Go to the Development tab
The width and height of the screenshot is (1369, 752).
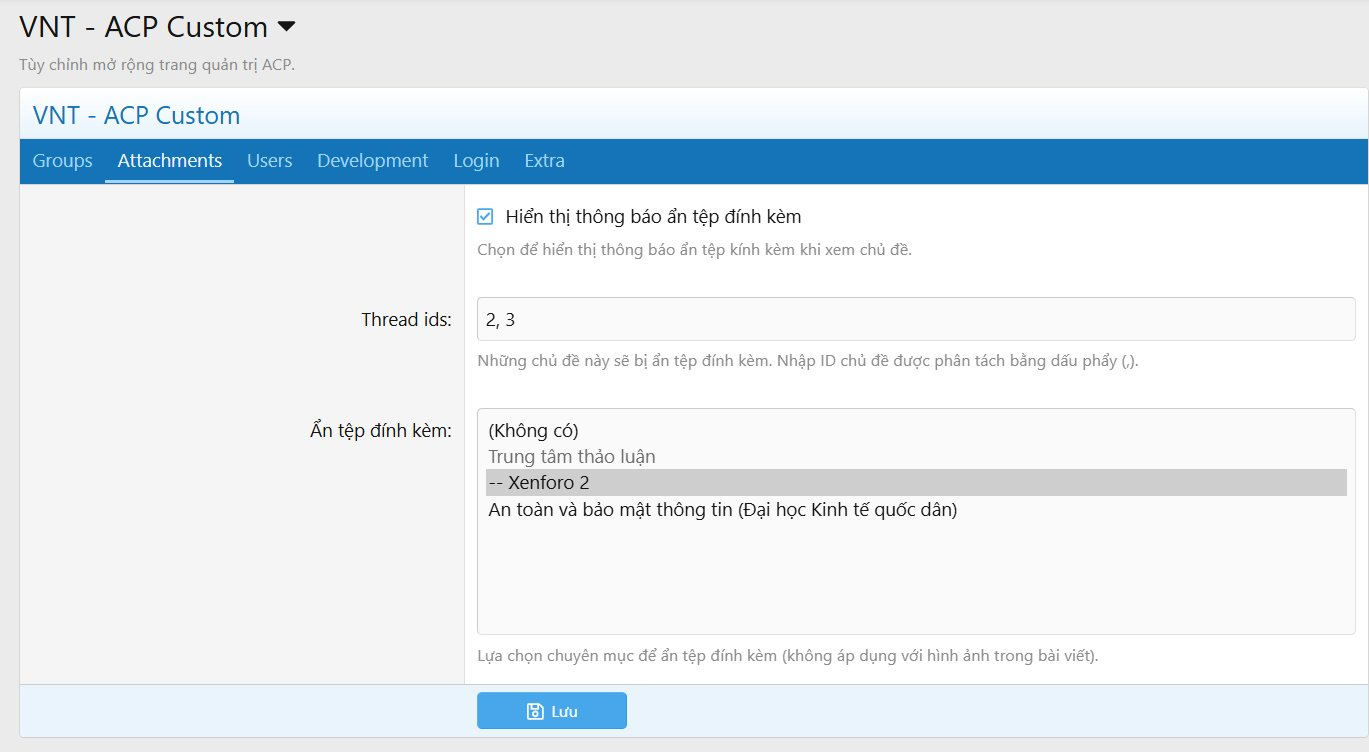point(373,161)
